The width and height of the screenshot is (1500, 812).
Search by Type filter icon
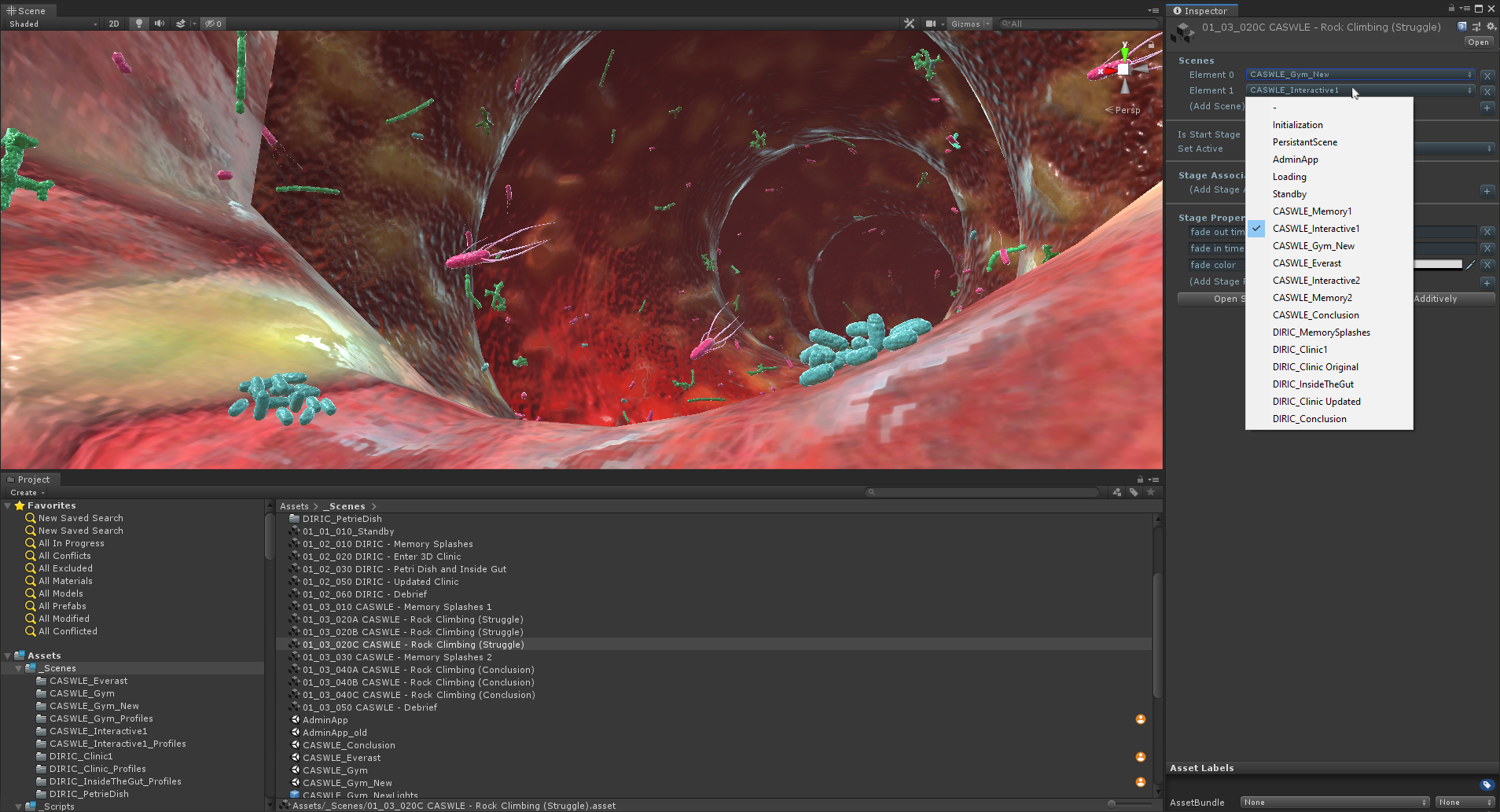1116,492
